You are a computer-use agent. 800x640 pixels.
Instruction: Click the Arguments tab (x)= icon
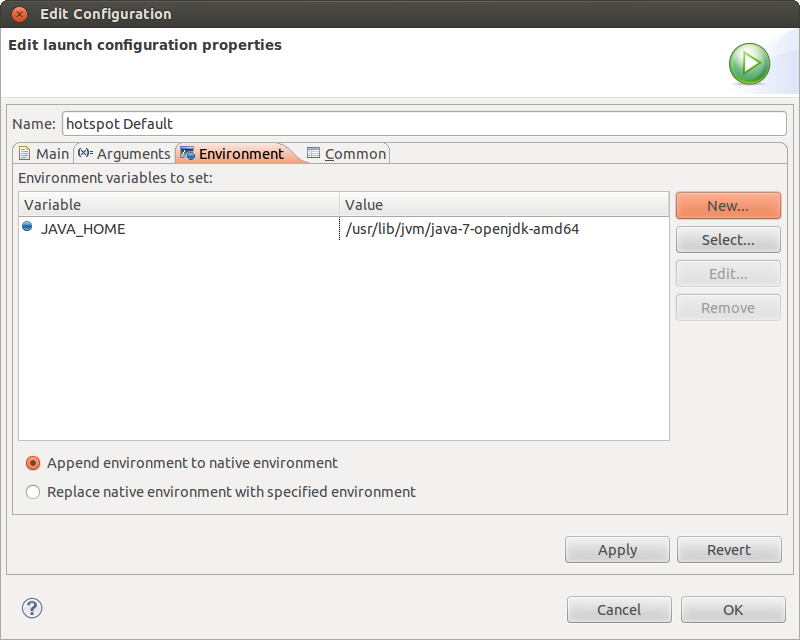(85, 153)
